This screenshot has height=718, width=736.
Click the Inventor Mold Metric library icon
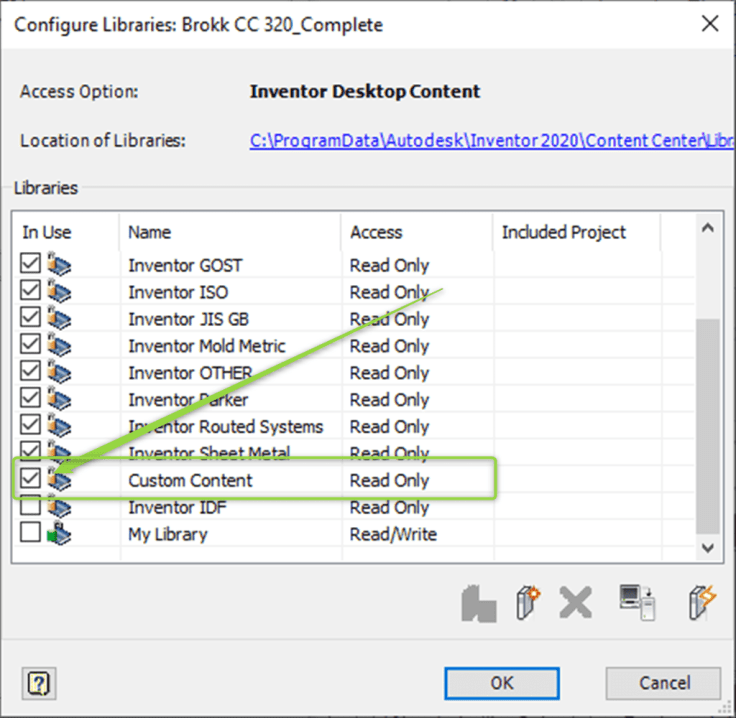[x=59, y=345]
